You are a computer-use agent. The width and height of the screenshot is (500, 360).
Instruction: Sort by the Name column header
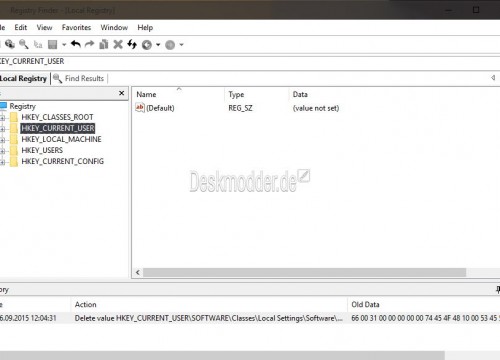click(x=179, y=94)
